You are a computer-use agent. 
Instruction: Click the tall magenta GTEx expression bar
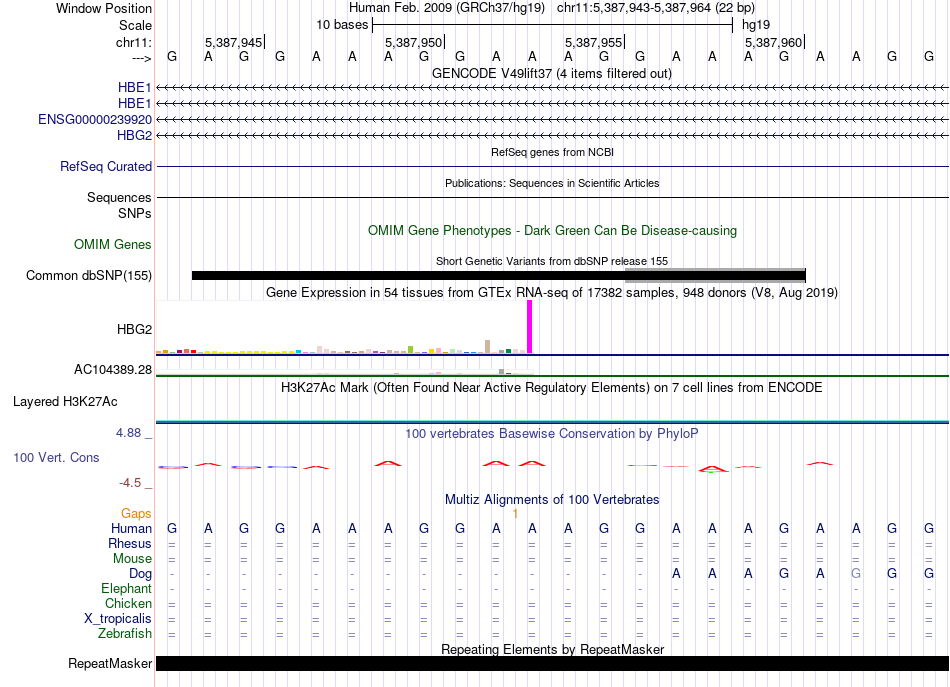point(530,327)
